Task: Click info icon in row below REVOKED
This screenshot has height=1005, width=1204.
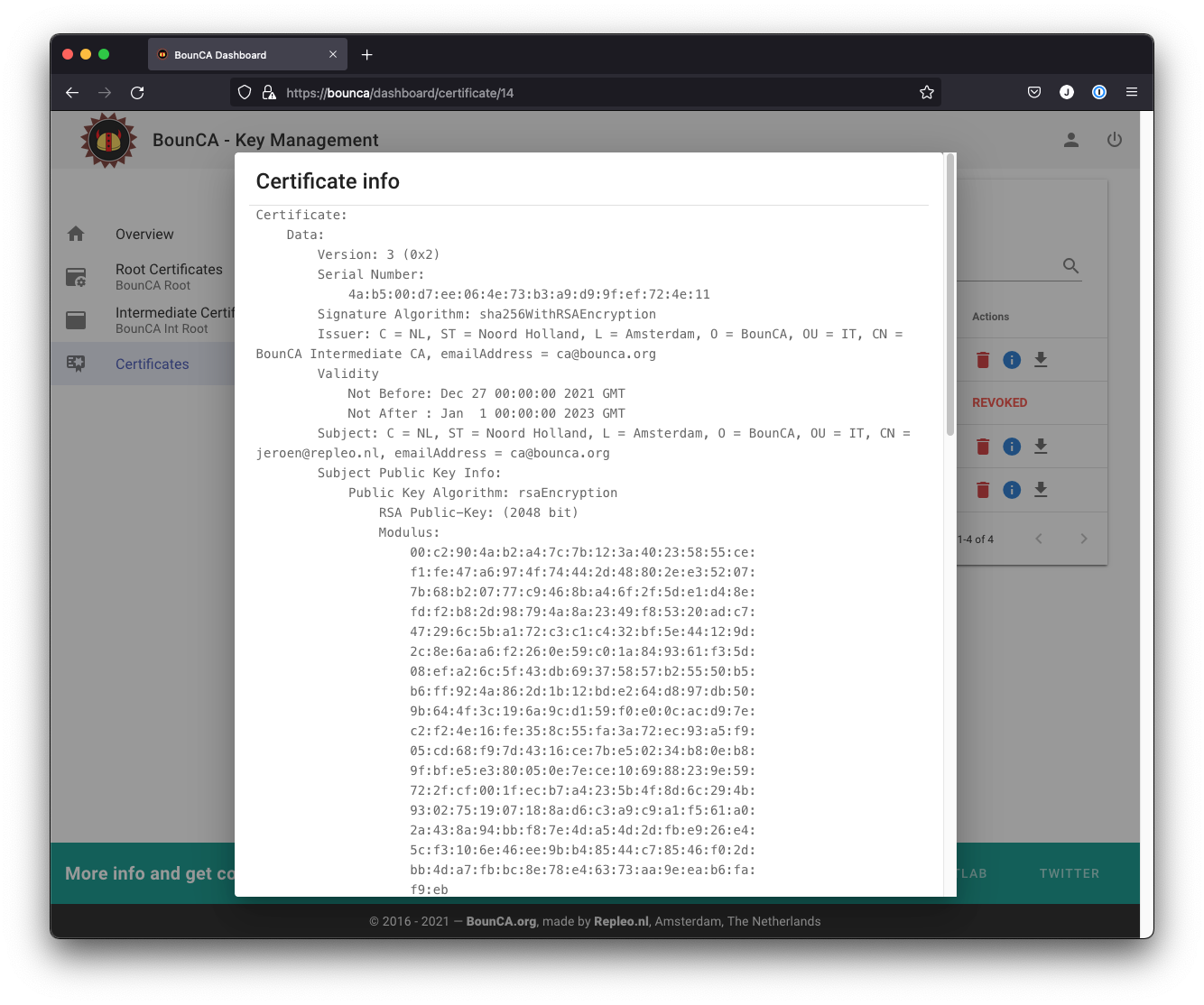Action: click(1012, 447)
